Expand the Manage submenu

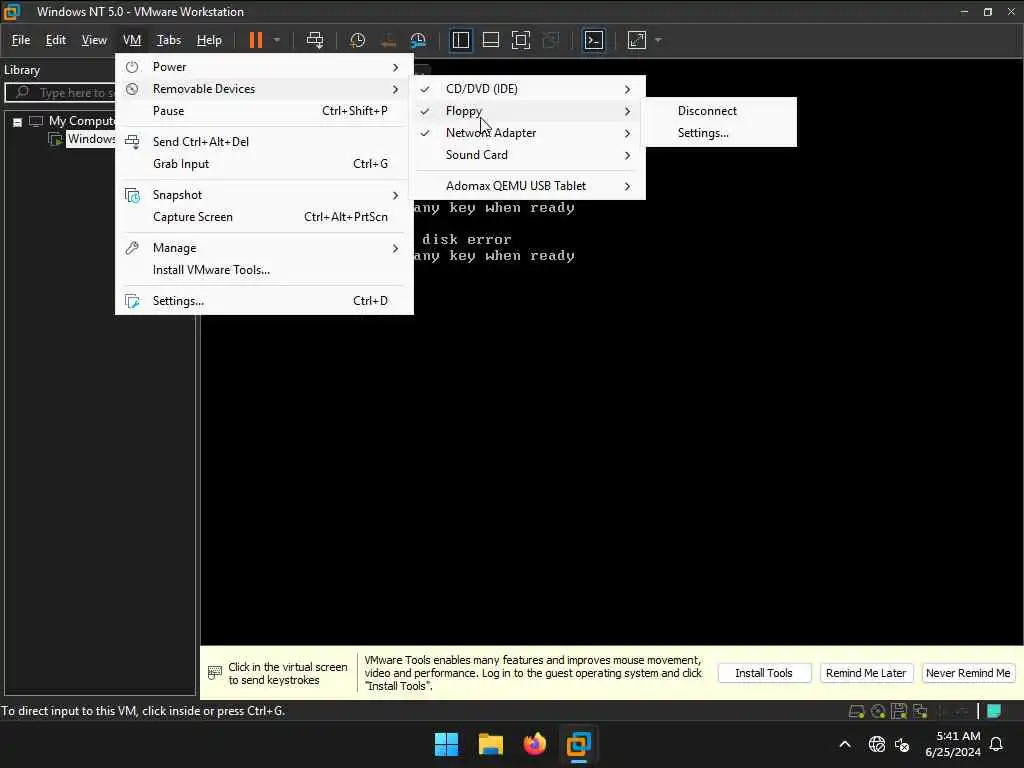pos(264,248)
